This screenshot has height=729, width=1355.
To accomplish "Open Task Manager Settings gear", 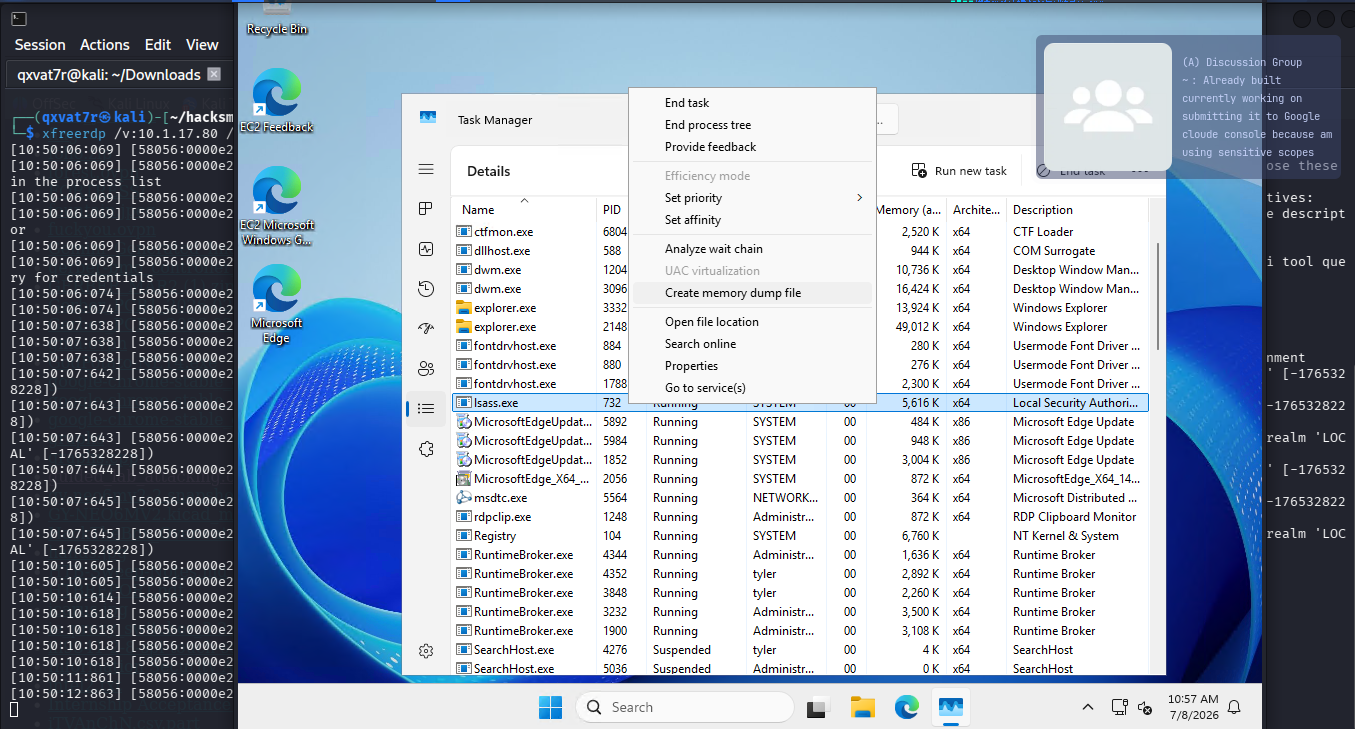I will coord(426,651).
